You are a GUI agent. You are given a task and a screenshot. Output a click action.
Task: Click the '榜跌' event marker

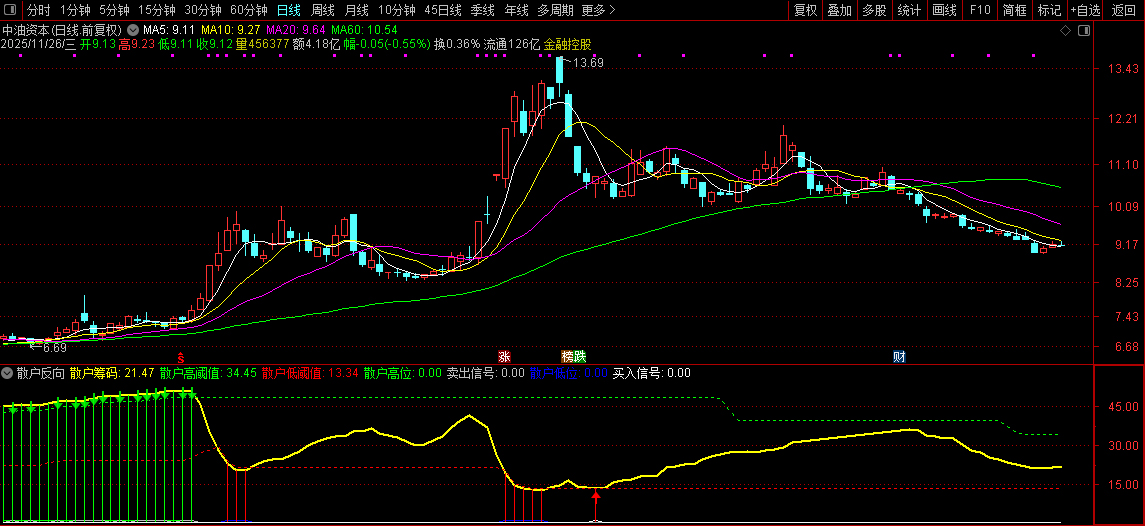573,356
